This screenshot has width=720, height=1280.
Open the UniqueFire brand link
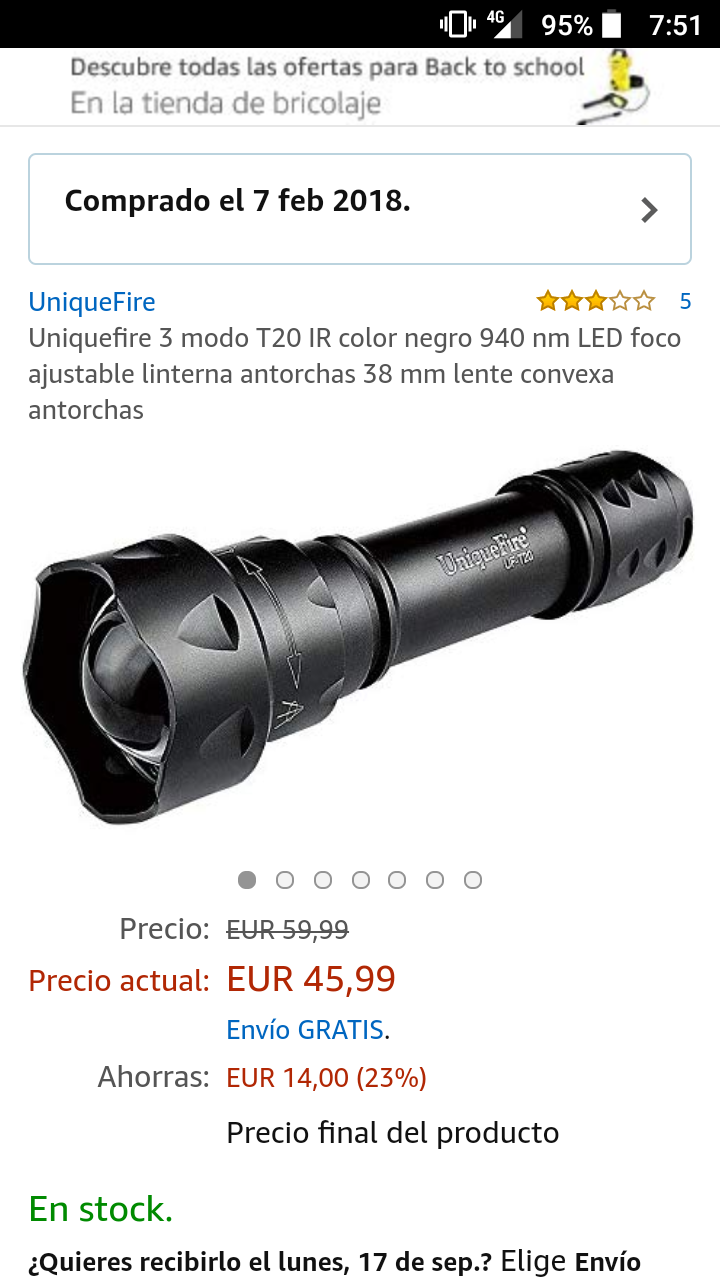[x=92, y=302]
